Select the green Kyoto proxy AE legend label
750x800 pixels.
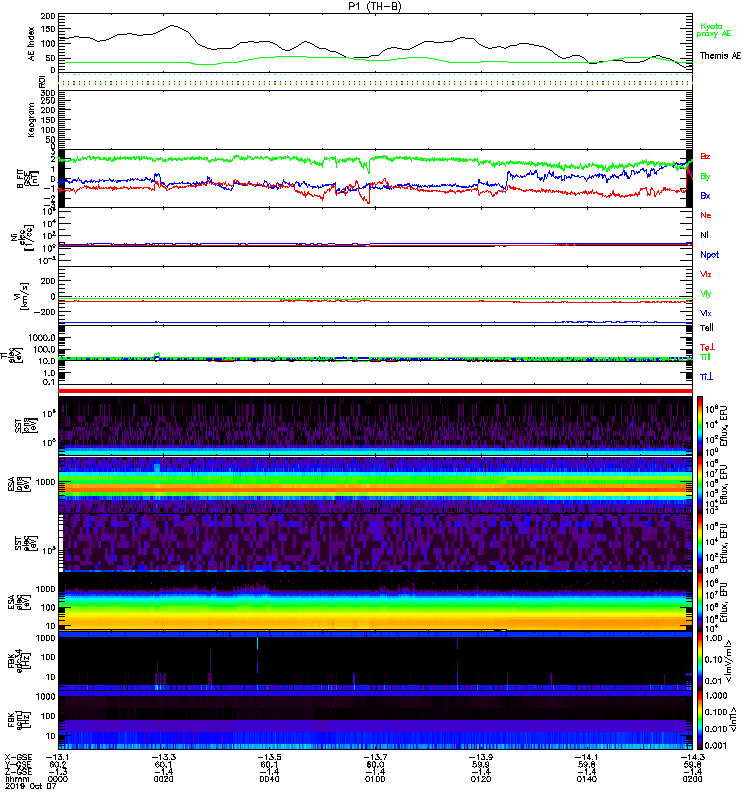(714, 30)
